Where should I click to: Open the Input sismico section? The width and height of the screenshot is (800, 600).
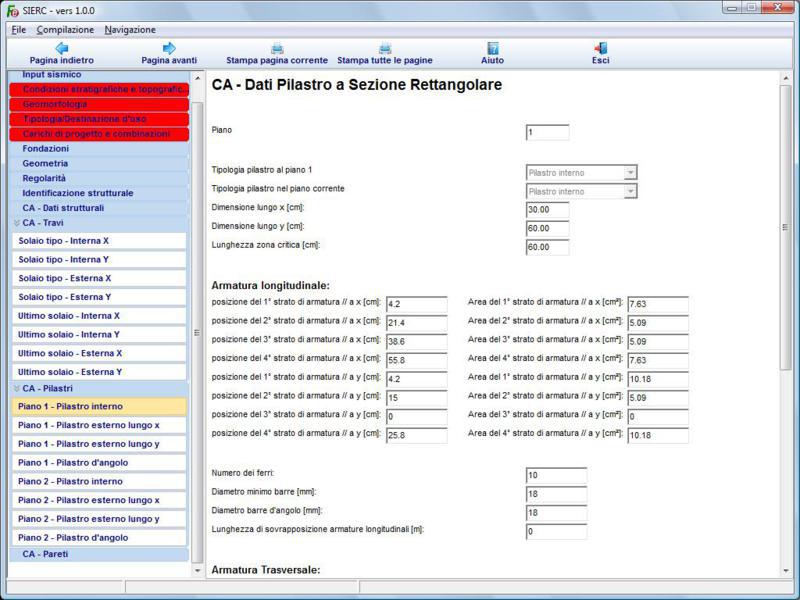click(99, 75)
